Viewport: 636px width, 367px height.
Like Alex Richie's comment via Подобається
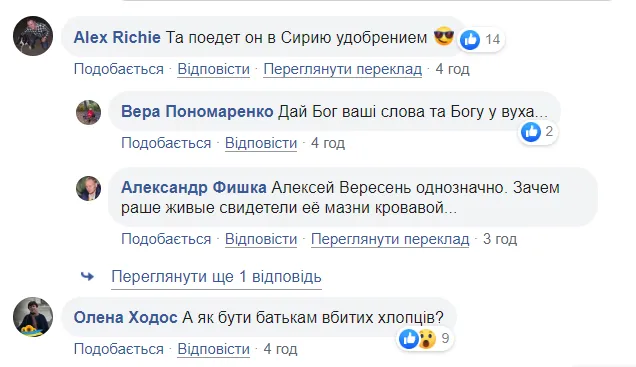click(x=118, y=69)
